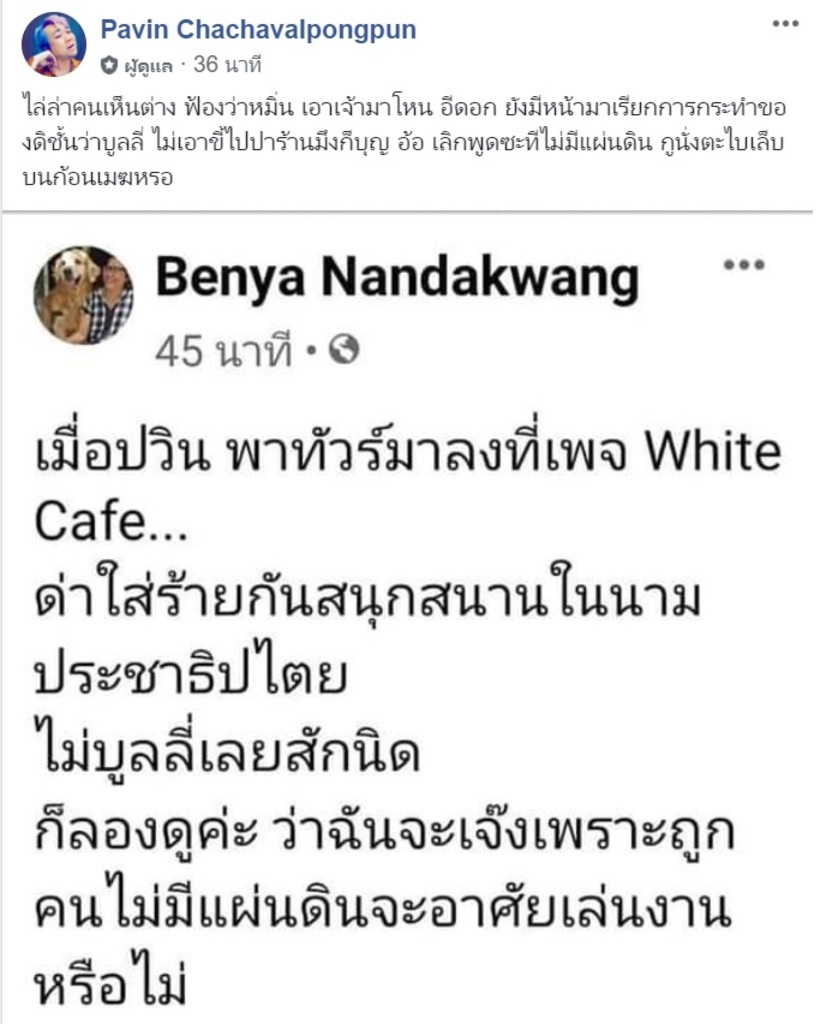Click Pavin's caption text starting with ไล่ล่าคนเห็นต่าง
Viewport: 826px width, 1024px height.
tap(404, 143)
